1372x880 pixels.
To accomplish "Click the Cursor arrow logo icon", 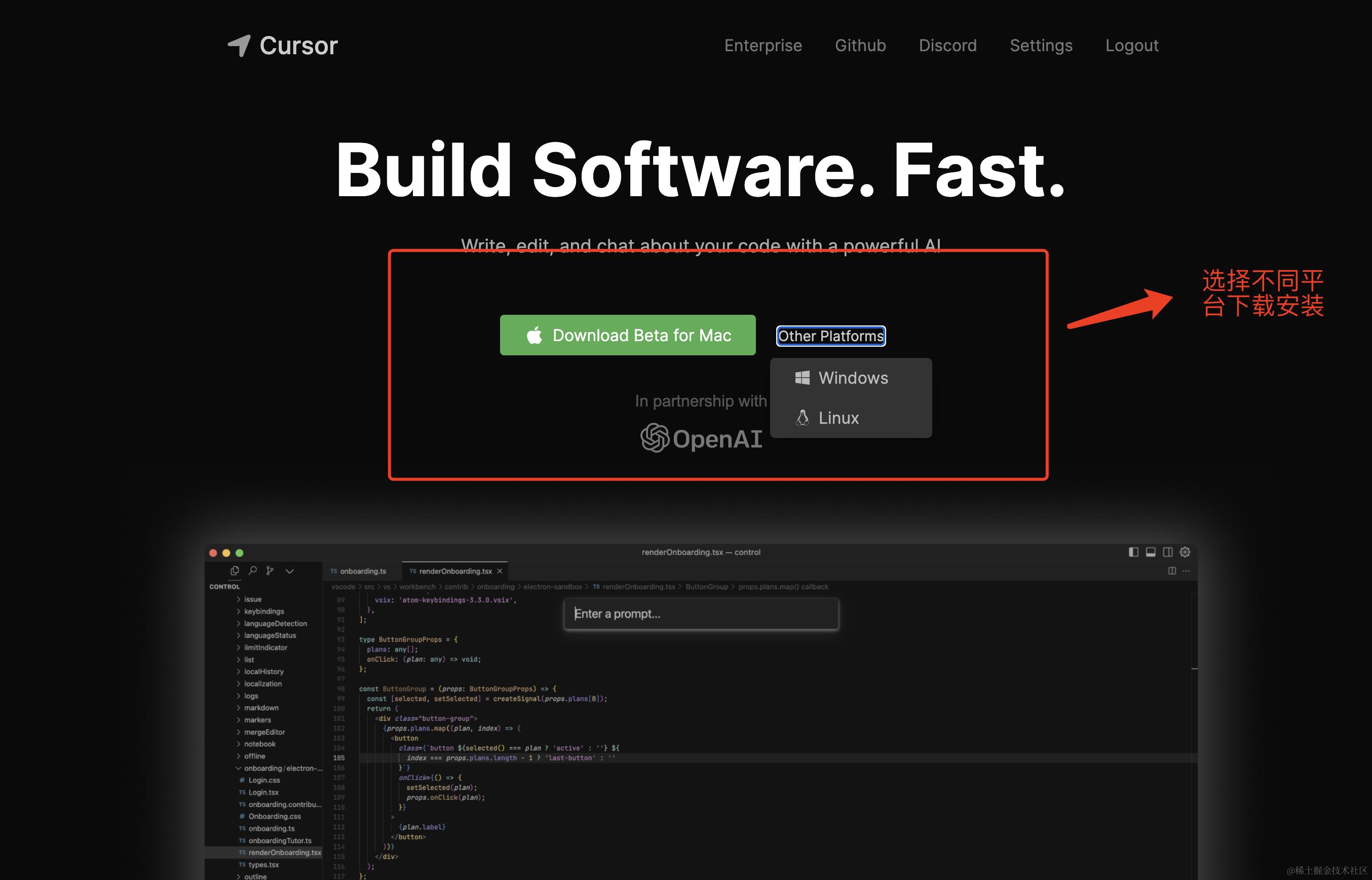I will click(239, 45).
